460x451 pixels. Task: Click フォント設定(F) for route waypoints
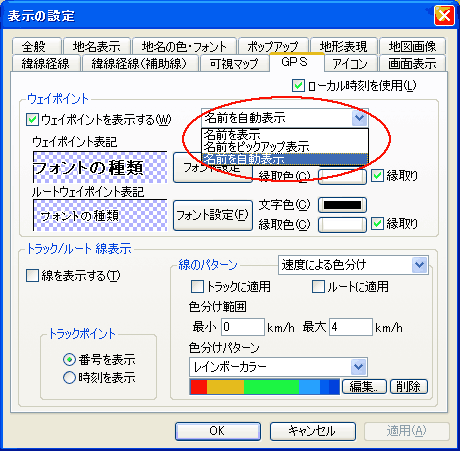[213, 215]
